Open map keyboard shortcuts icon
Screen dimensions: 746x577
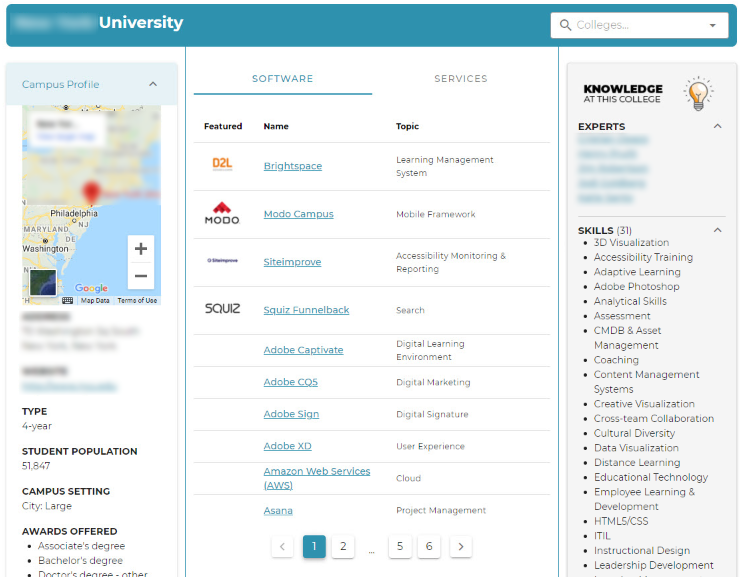68,301
